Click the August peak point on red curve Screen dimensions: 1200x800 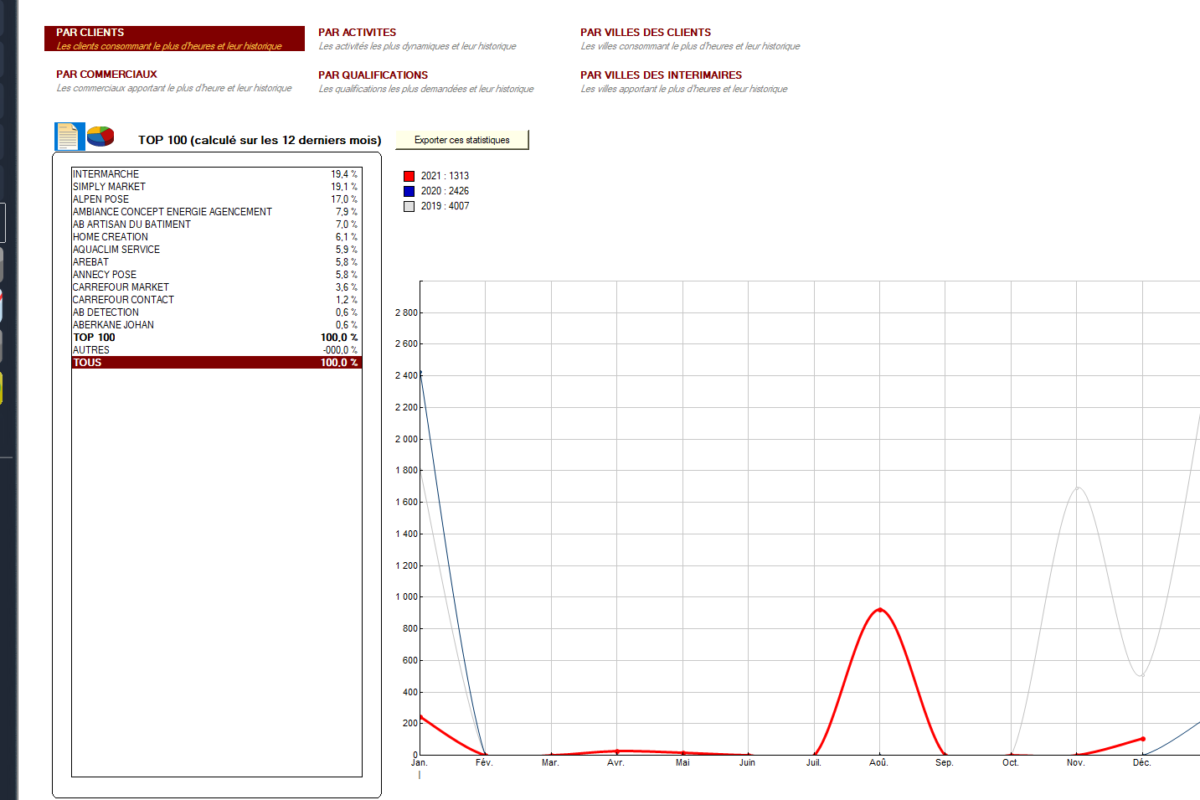click(x=879, y=609)
